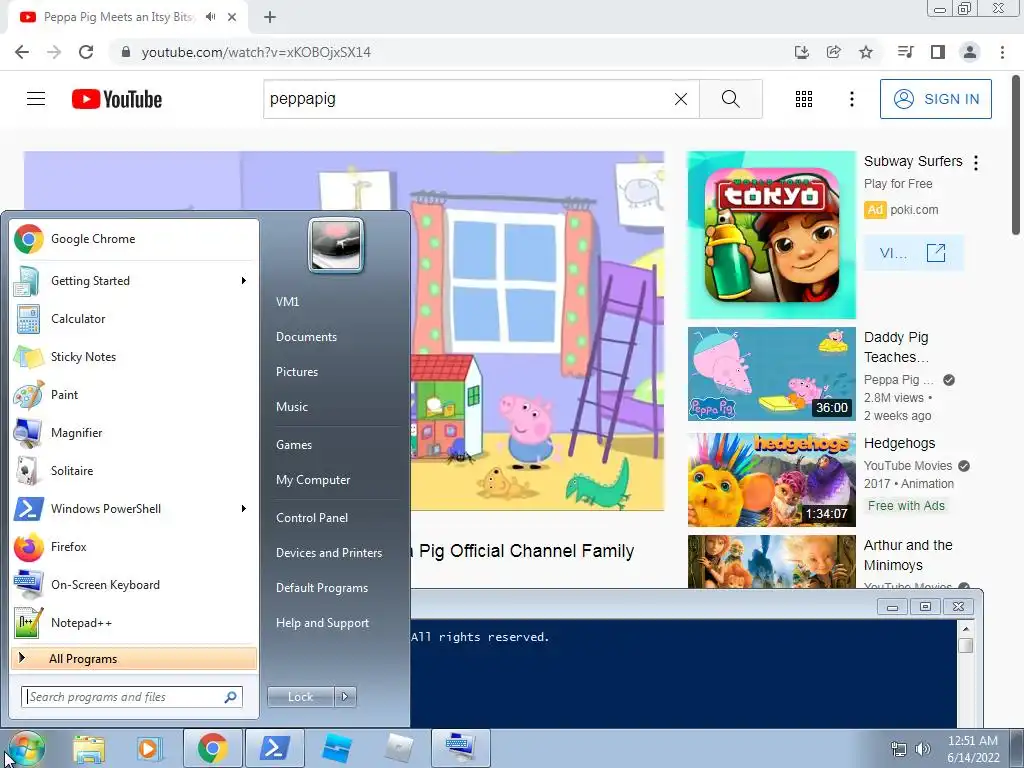Open Games from Start menu right pane
Screen dimensions: 1024x768
(294, 445)
